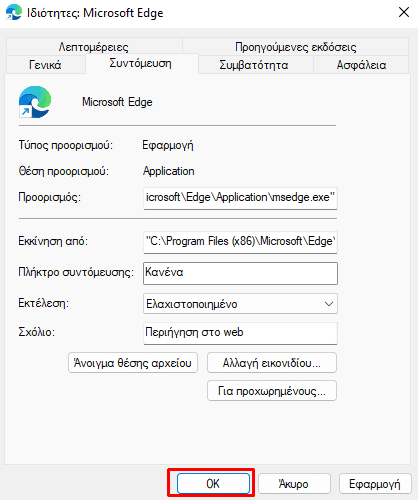Cancel with the Άκυρο button

coord(294,483)
